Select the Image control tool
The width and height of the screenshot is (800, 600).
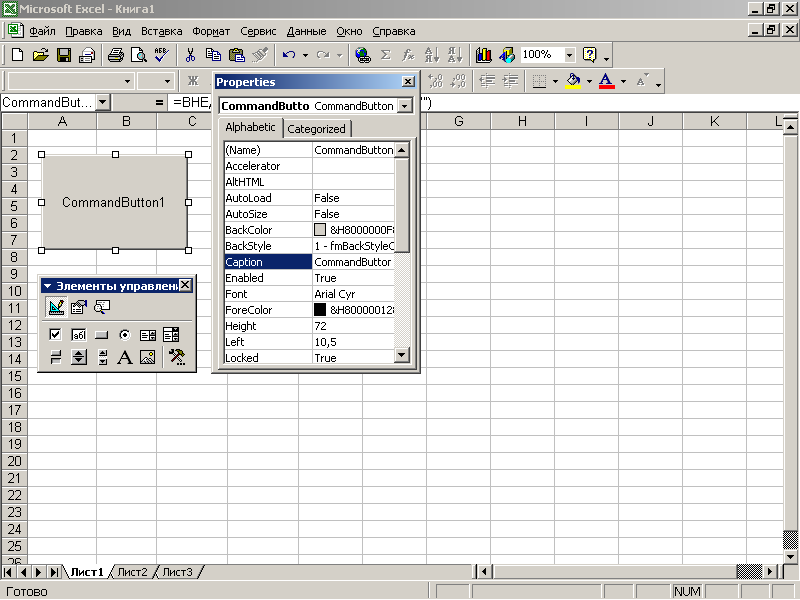(x=147, y=357)
